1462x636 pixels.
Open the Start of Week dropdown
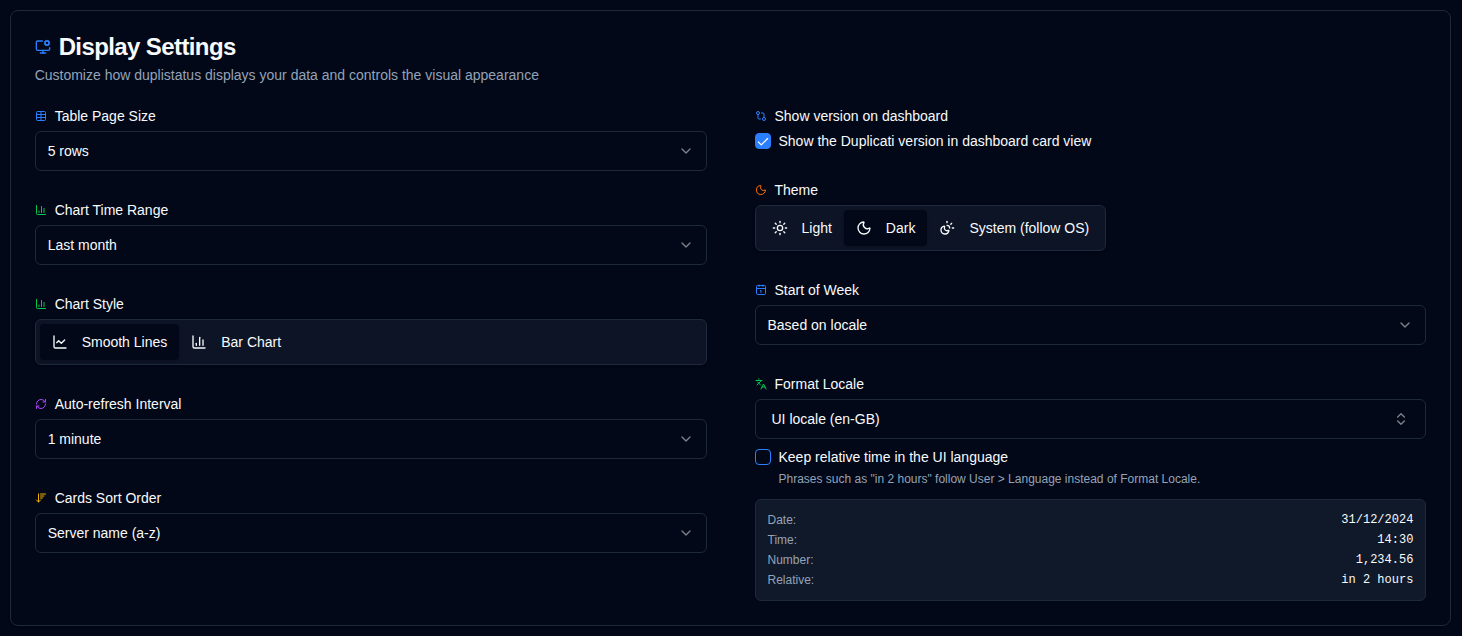(x=1090, y=325)
